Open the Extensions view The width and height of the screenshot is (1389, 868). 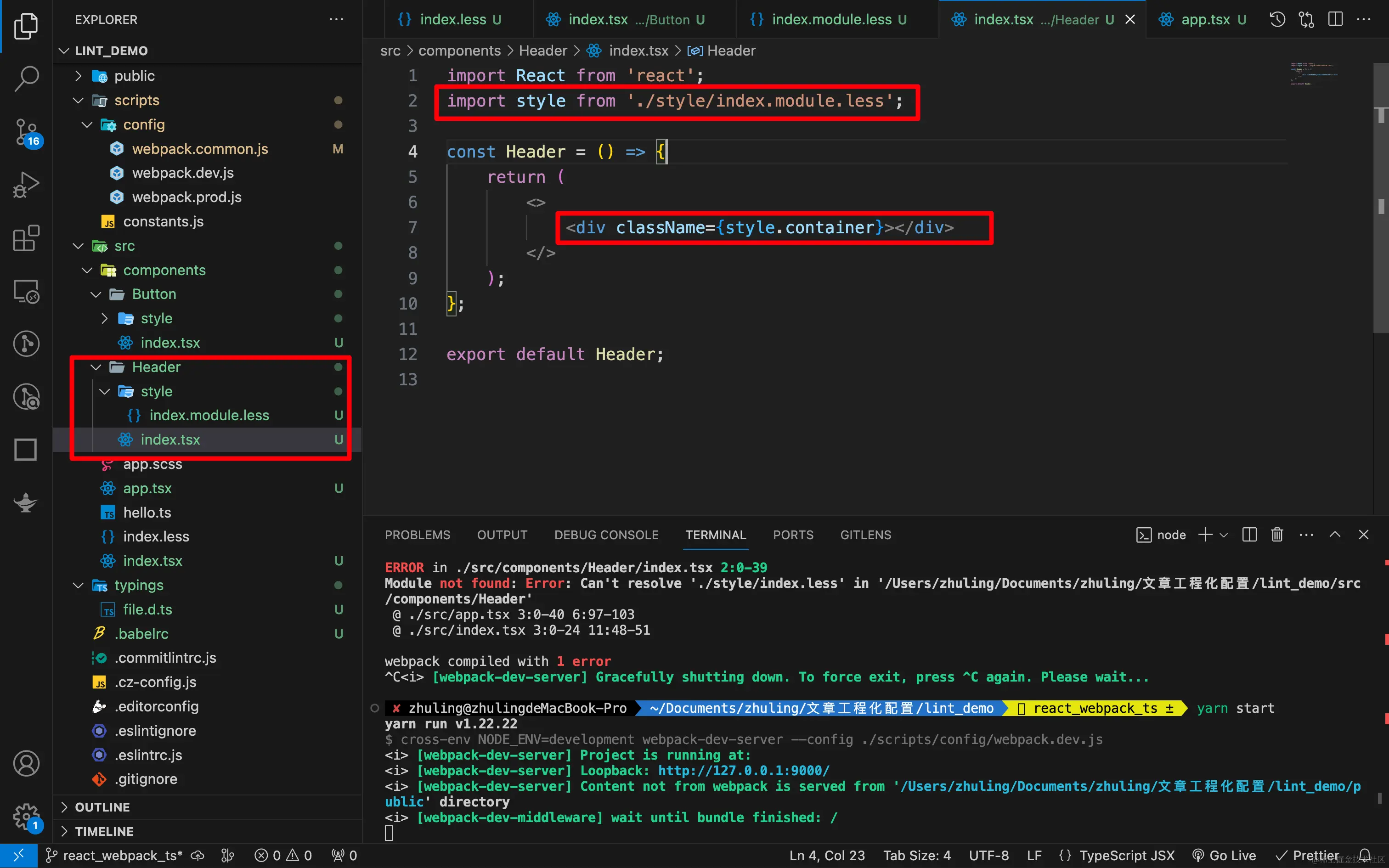(26, 238)
